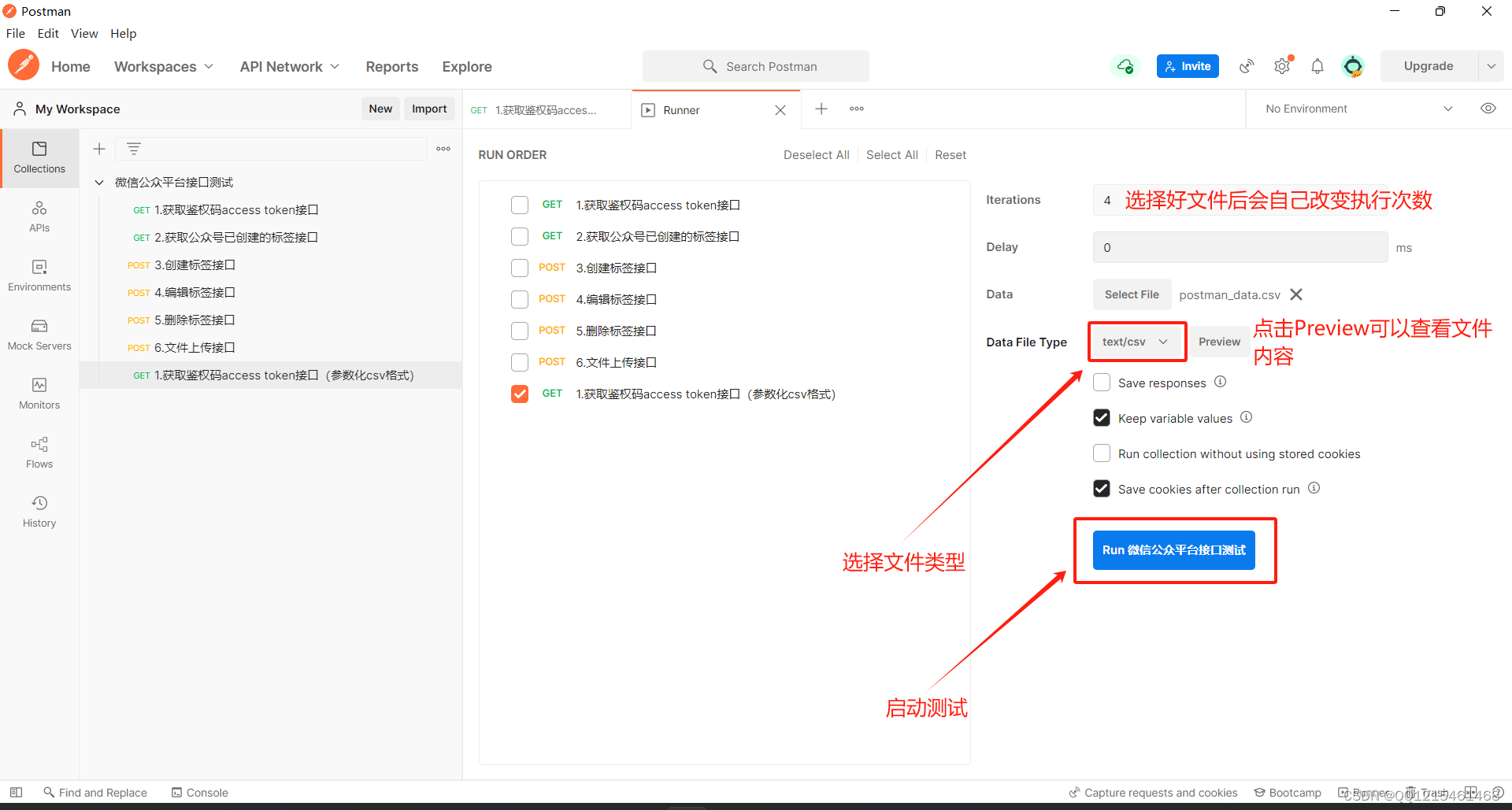The image size is (1512, 810).
Task: Open the Upgrade dropdown arrow
Action: 1491,66
